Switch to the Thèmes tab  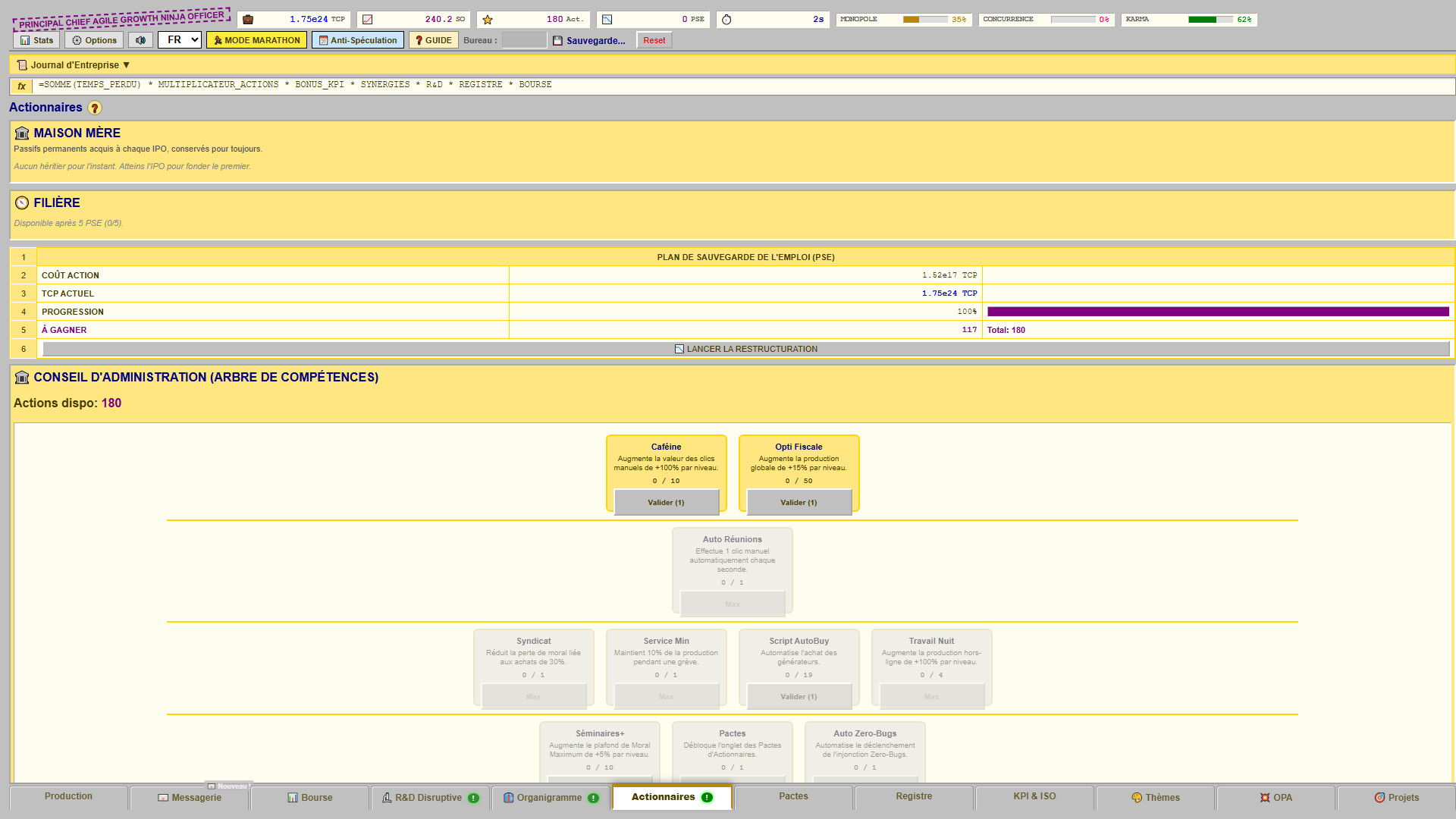[x=1155, y=798]
